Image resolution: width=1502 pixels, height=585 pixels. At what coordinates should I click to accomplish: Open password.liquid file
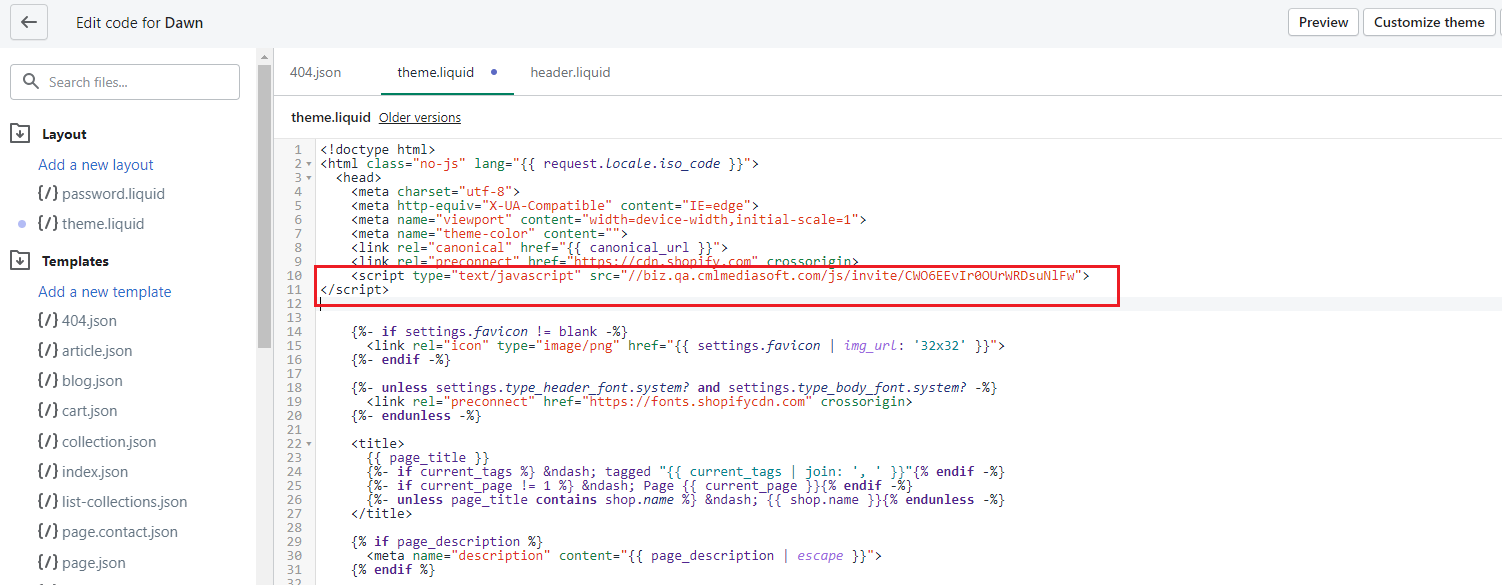click(x=113, y=194)
